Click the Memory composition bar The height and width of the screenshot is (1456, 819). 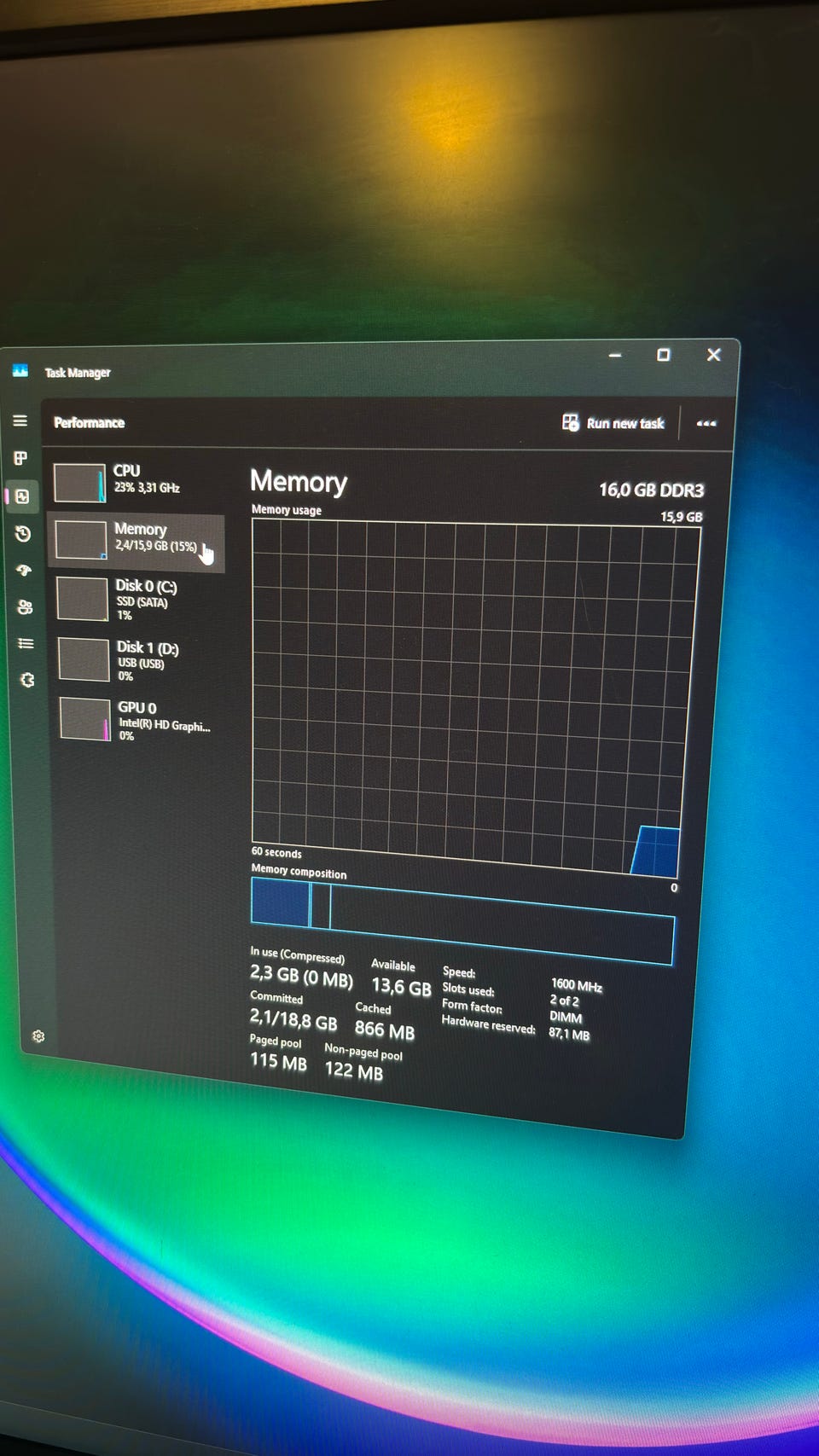(462, 921)
